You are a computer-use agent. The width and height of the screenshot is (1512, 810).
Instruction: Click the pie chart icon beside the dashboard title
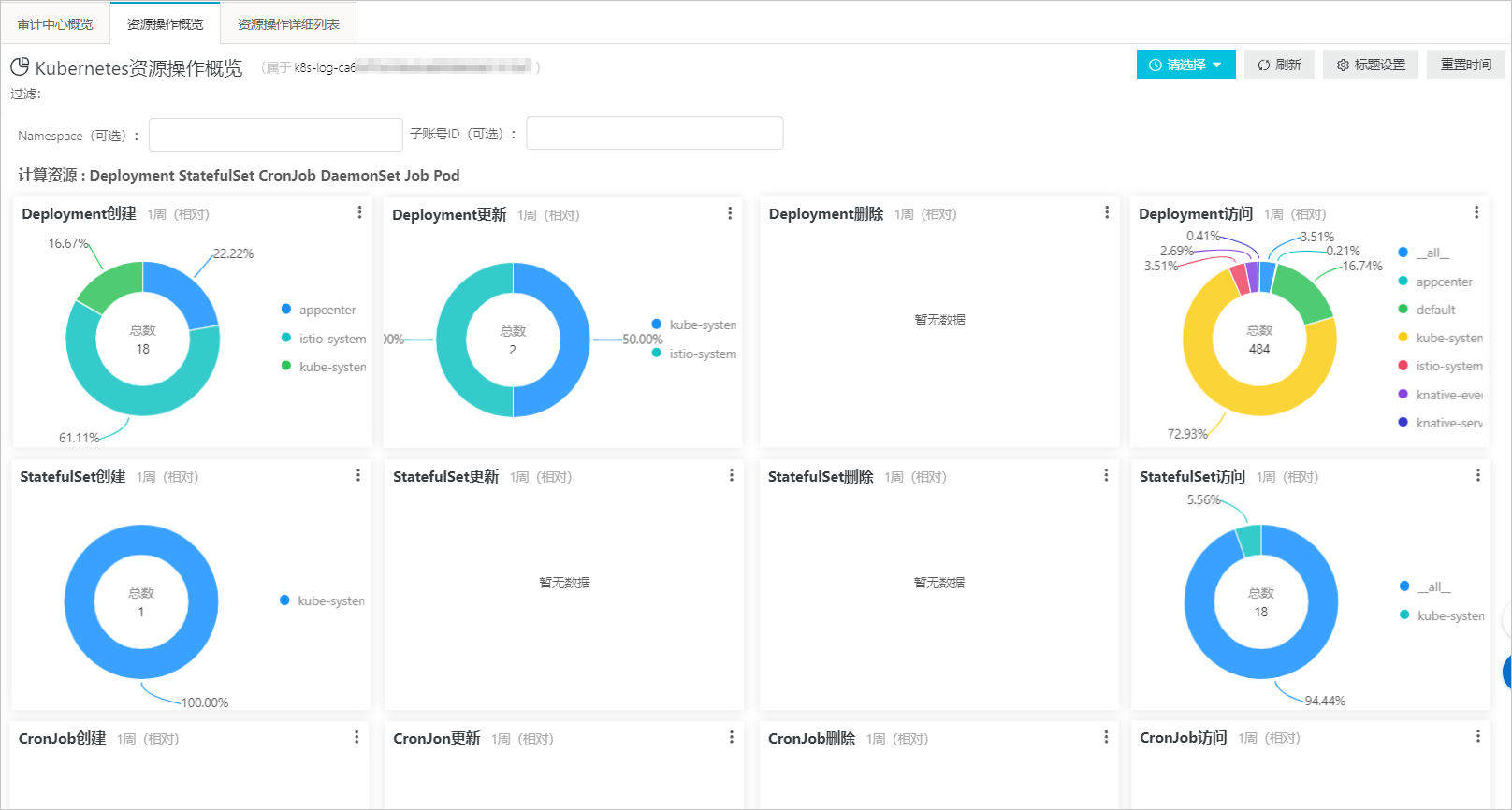[x=20, y=67]
